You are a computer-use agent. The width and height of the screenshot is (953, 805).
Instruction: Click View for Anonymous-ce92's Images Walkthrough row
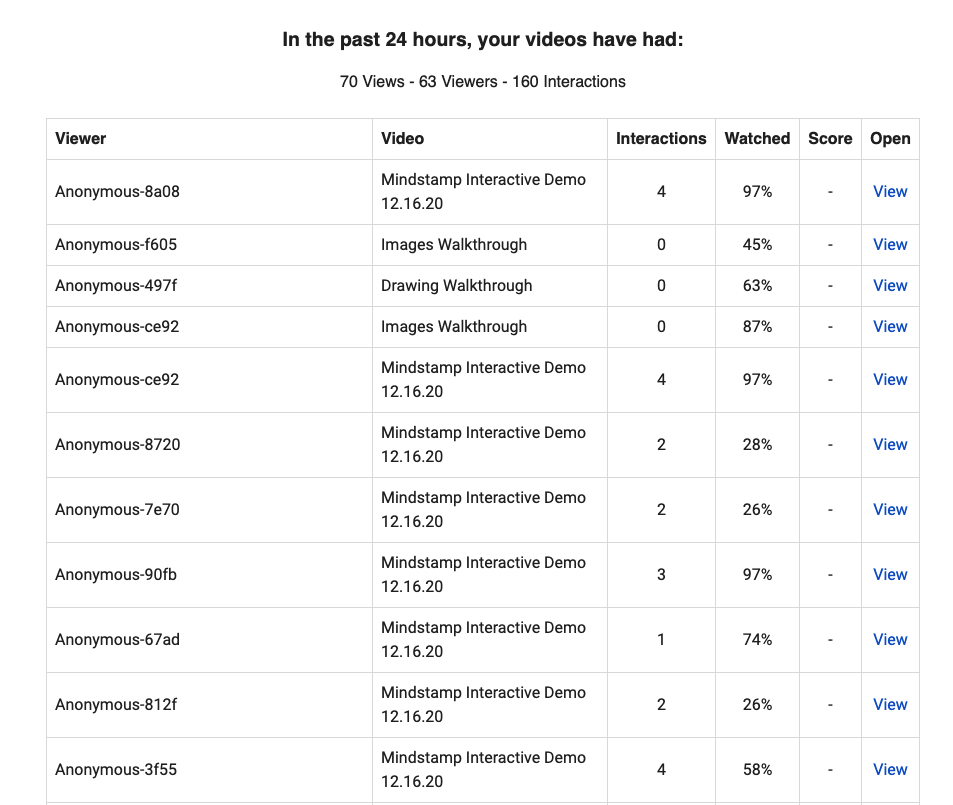(x=889, y=326)
